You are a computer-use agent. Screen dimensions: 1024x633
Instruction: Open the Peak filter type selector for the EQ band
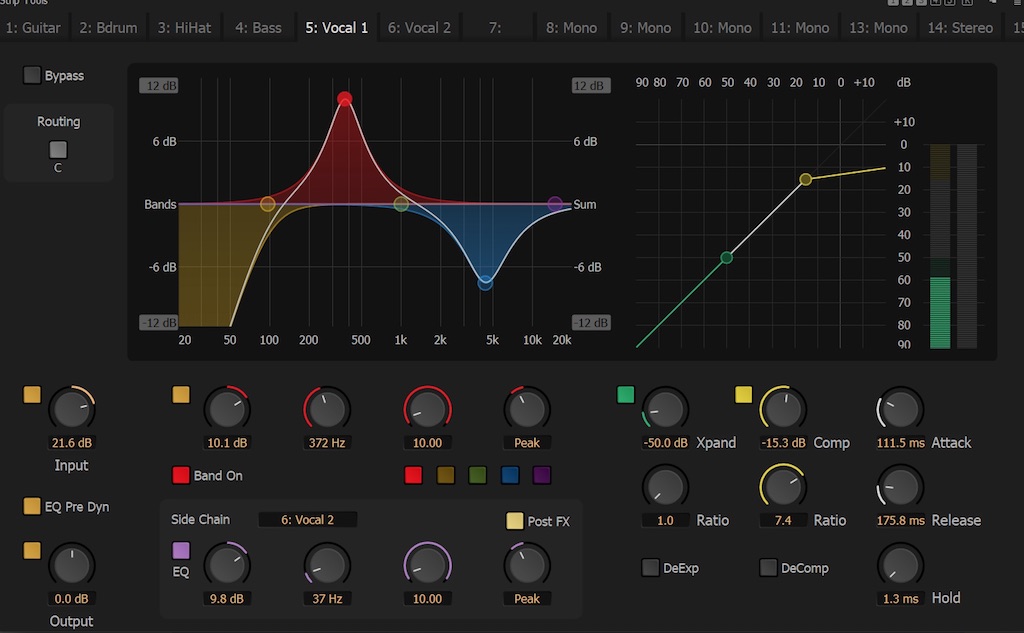527,443
